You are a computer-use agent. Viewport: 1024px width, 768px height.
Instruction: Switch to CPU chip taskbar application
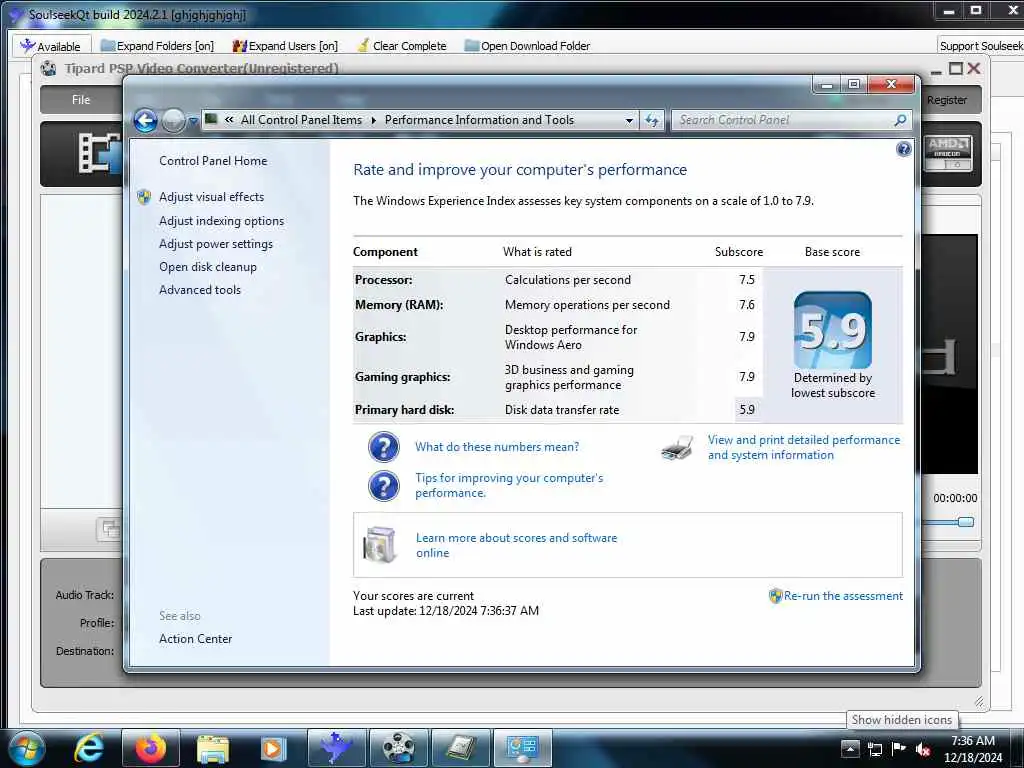coord(461,748)
